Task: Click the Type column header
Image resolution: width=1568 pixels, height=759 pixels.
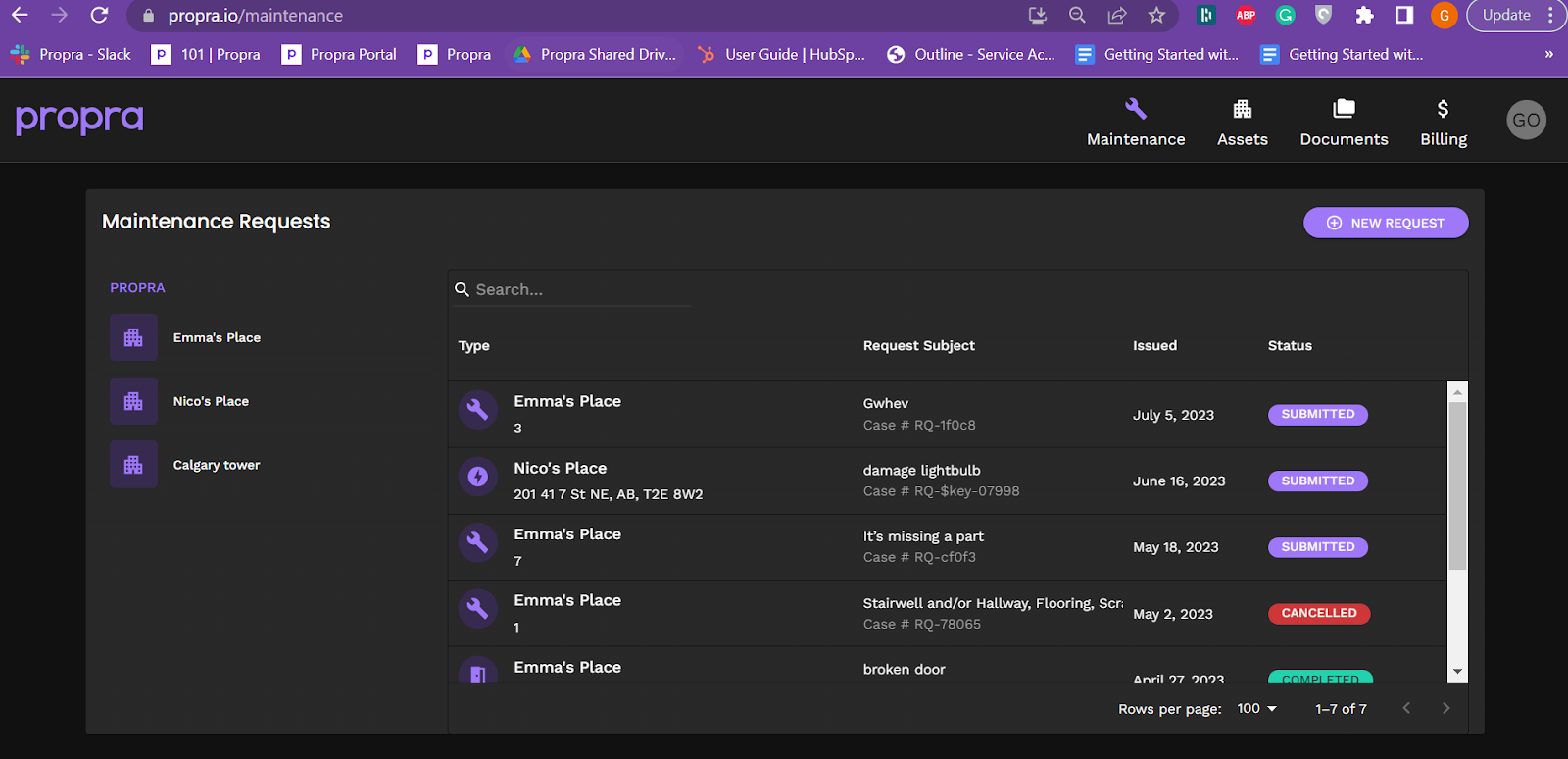Action: [x=473, y=345]
